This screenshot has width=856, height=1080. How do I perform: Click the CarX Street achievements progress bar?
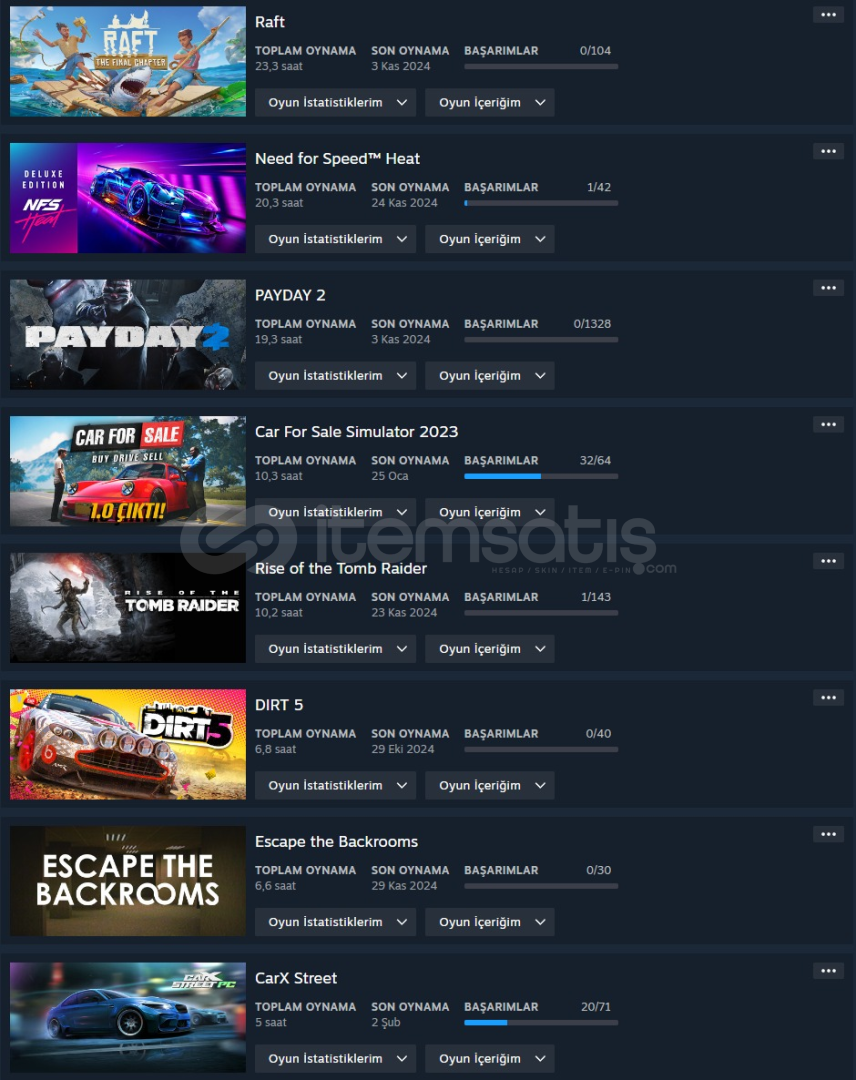[x=541, y=1023]
